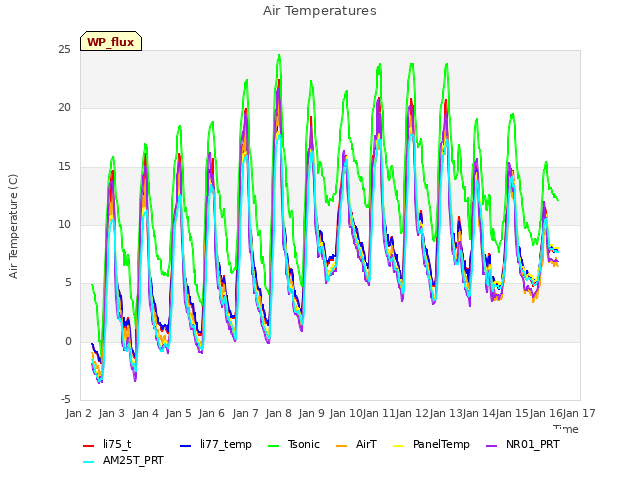Click the -5 y-axis tick label
Image resolution: width=640 pixels, height=480 pixels.
tap(66, 400)
